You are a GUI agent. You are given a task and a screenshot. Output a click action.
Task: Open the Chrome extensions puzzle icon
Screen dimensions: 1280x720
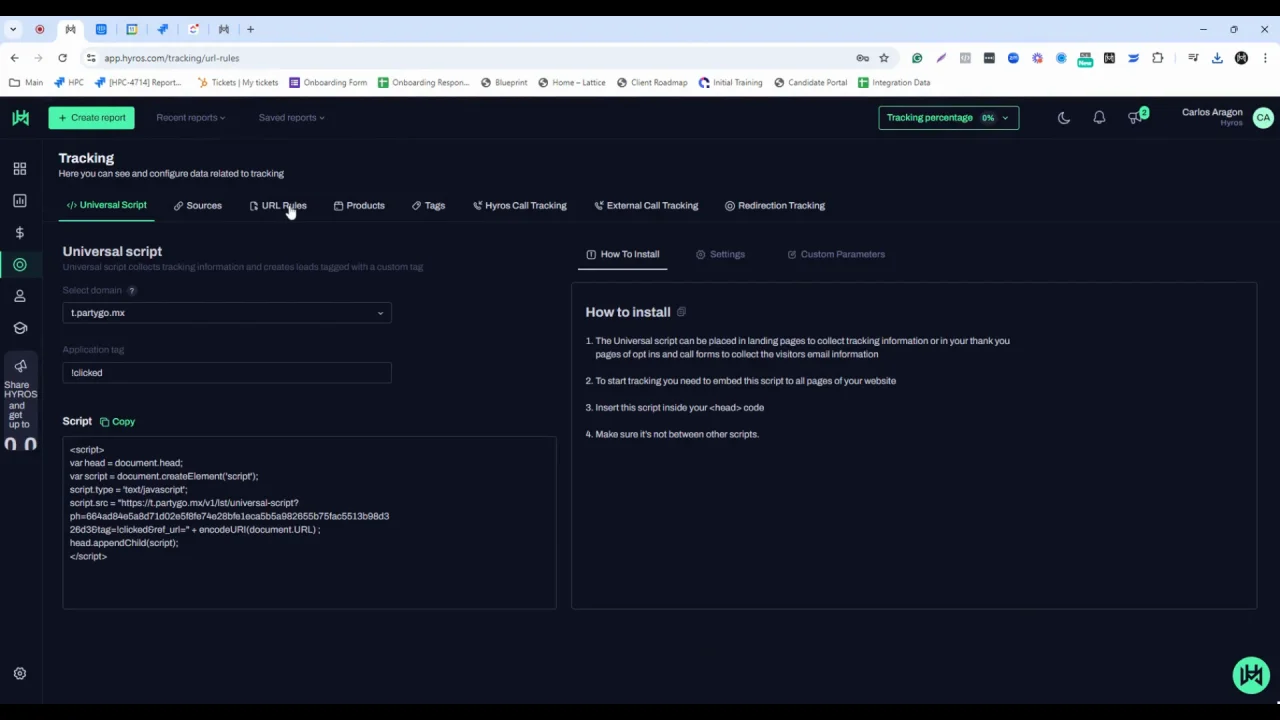point(1158,58)
